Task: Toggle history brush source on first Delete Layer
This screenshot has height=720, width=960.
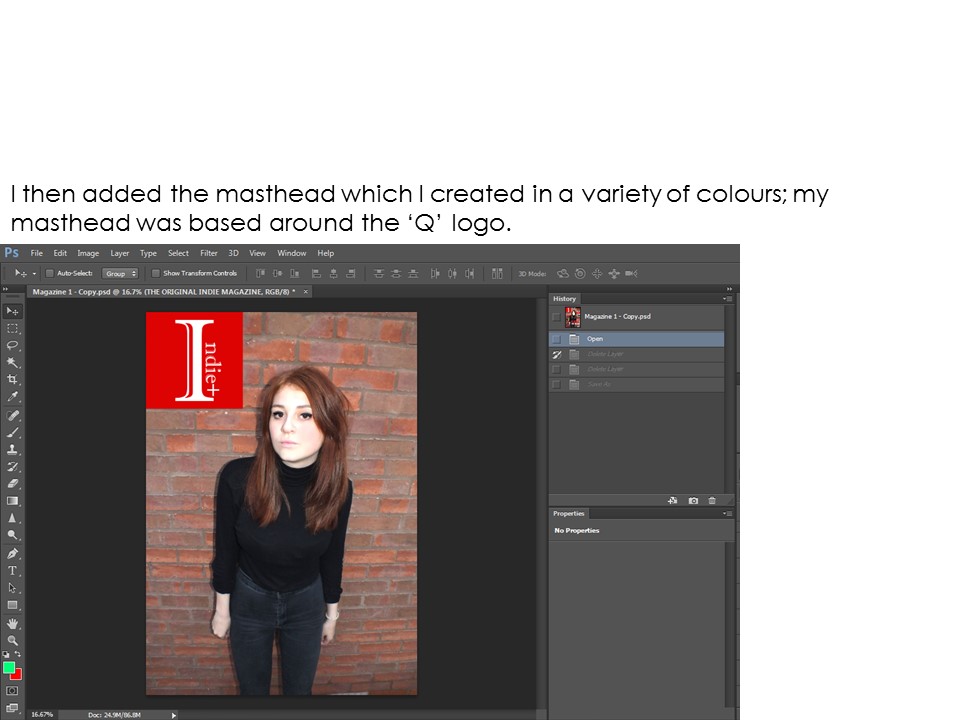Action: point(556,354)
